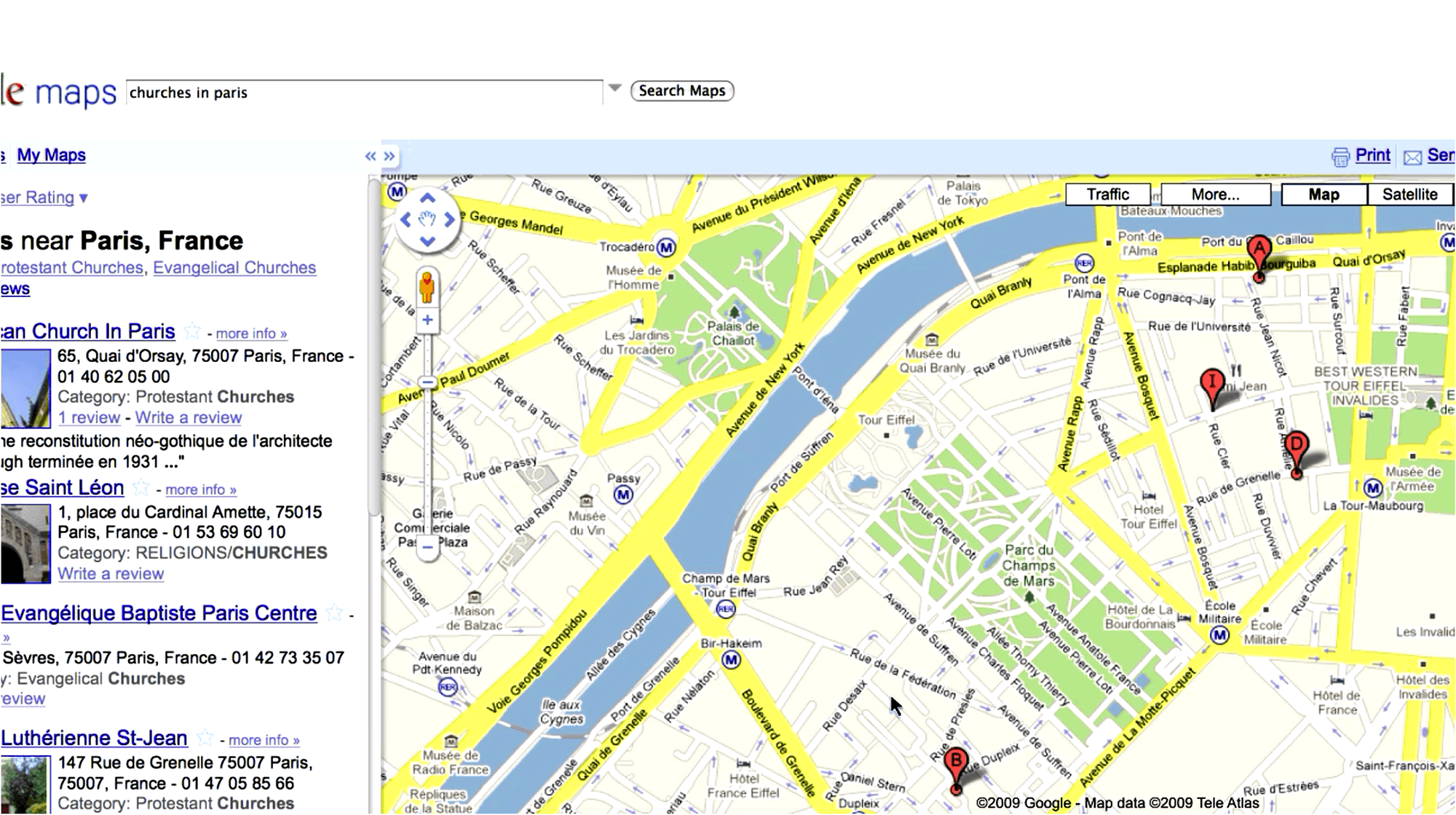Switch to the Map view tab
Image resolution: width=1456 pixels, height=815 pixels.
click(x=1324, y=194)
